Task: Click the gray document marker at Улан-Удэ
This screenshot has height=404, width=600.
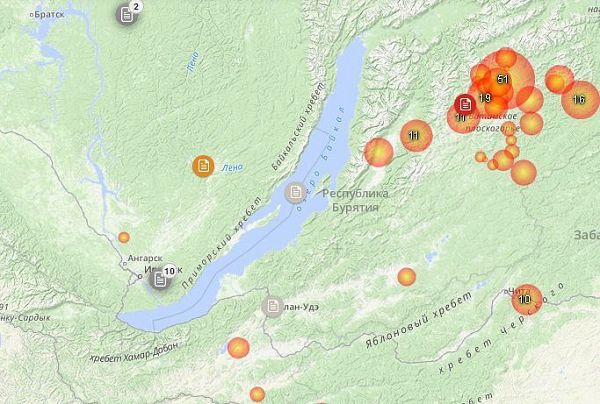Action: click(272, 306)
